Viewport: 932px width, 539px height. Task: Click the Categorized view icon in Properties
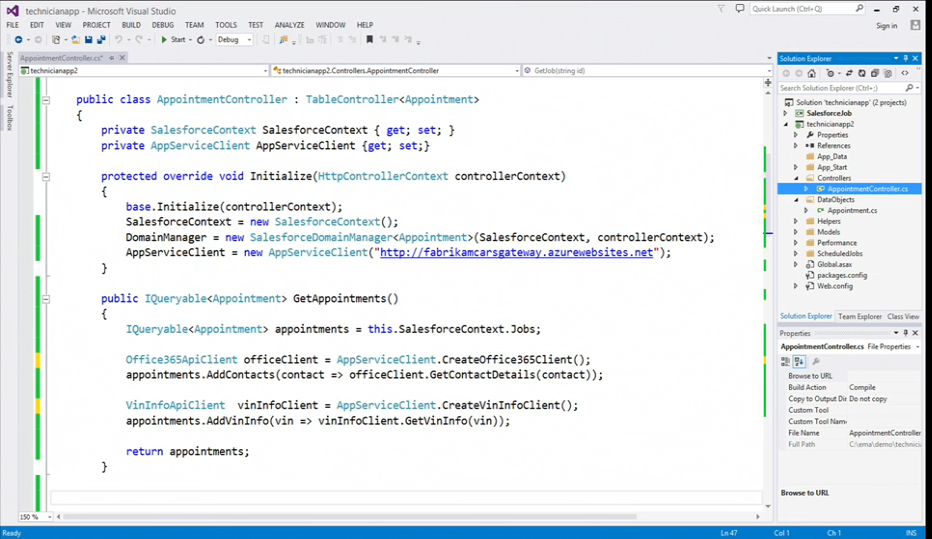pos(786,361)
